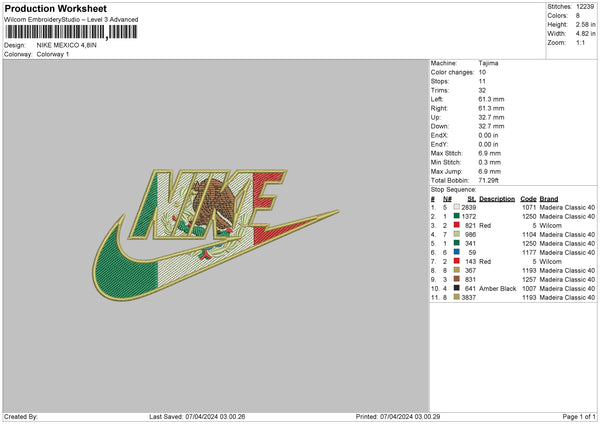Click the green swatch beside stitch count 1372
600x424 pixels.
pos(457,216)
